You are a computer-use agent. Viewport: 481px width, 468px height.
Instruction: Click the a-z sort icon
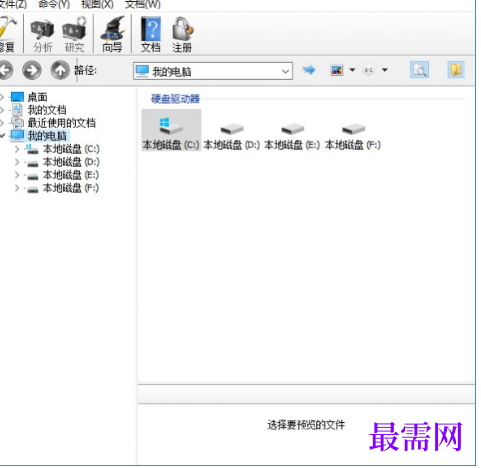[x=368, y=70]
